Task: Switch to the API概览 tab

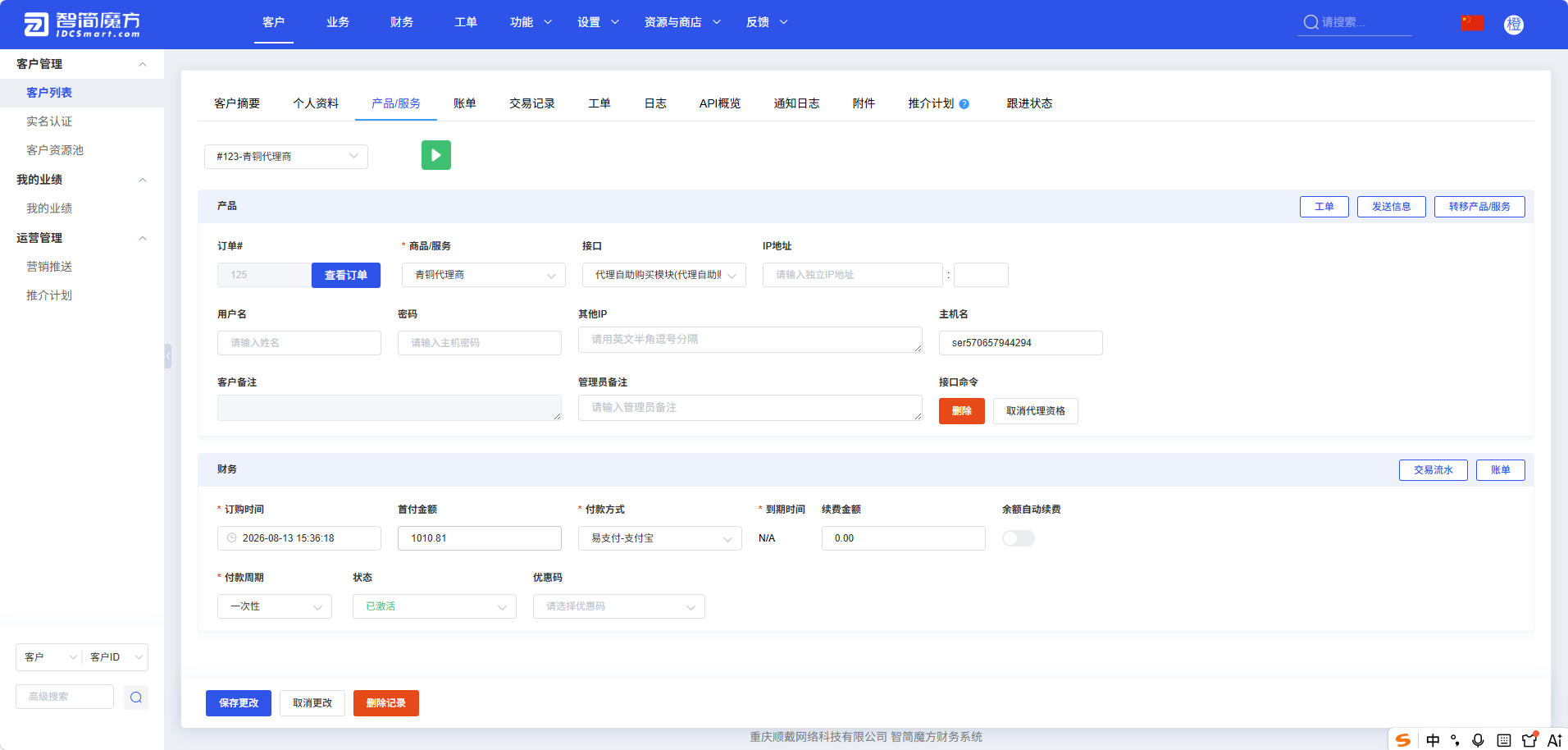Action: coord(720,103)
